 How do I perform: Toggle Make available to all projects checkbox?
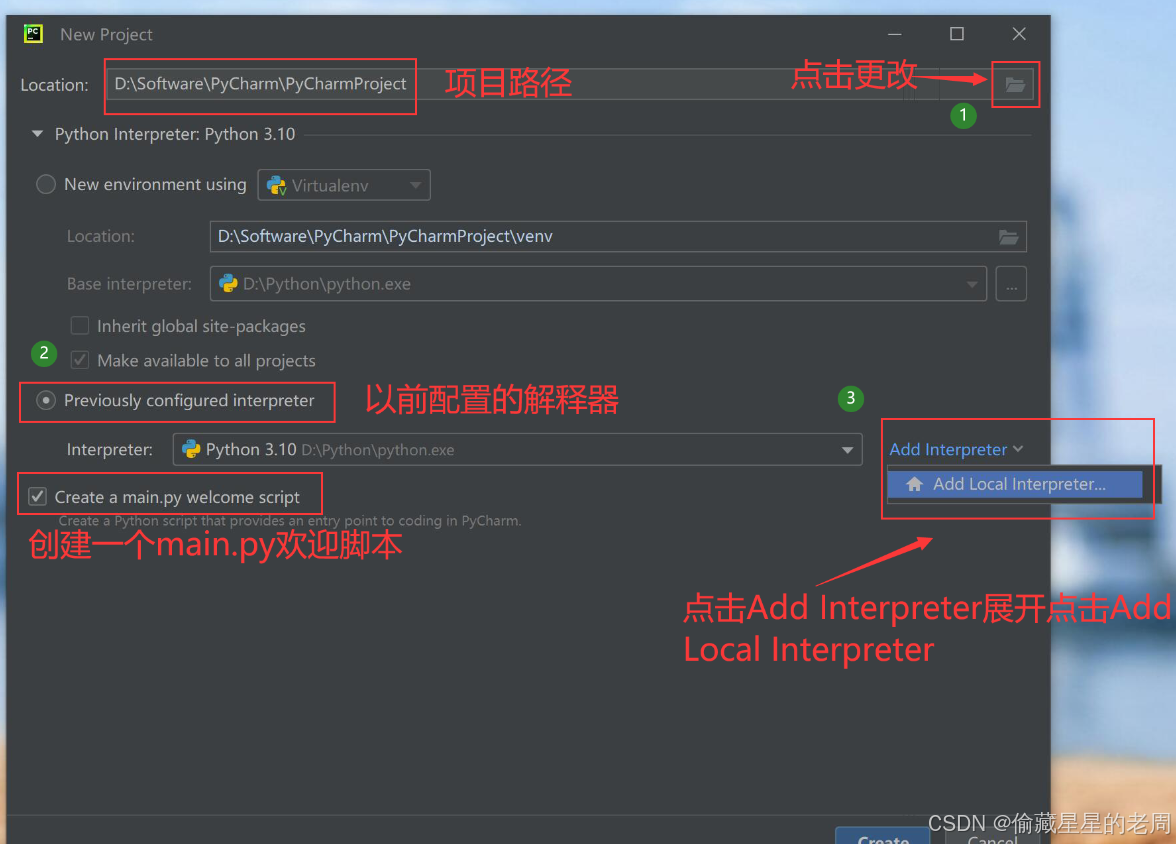click(80, 360)
